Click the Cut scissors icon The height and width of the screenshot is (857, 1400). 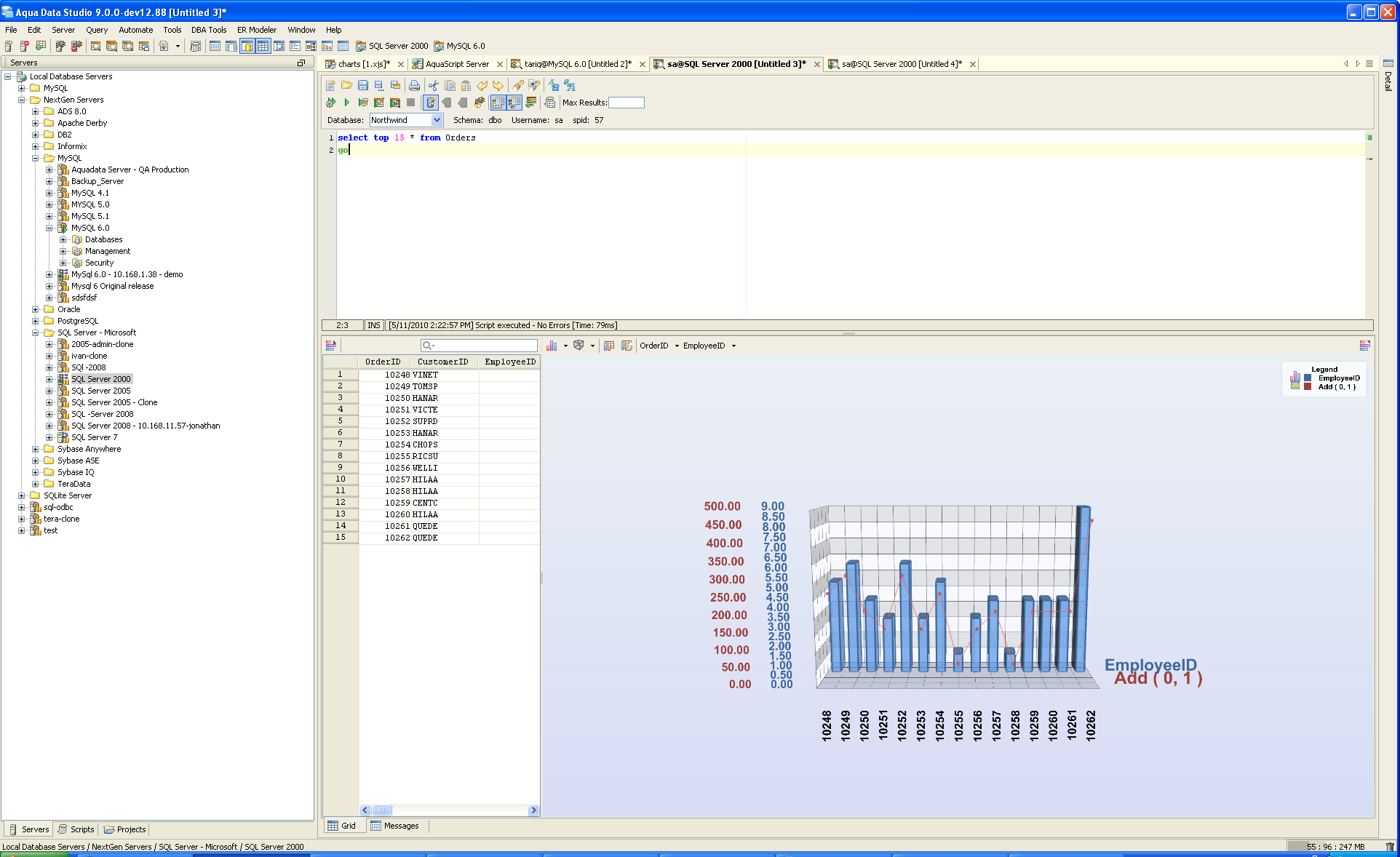click(434, 85)
